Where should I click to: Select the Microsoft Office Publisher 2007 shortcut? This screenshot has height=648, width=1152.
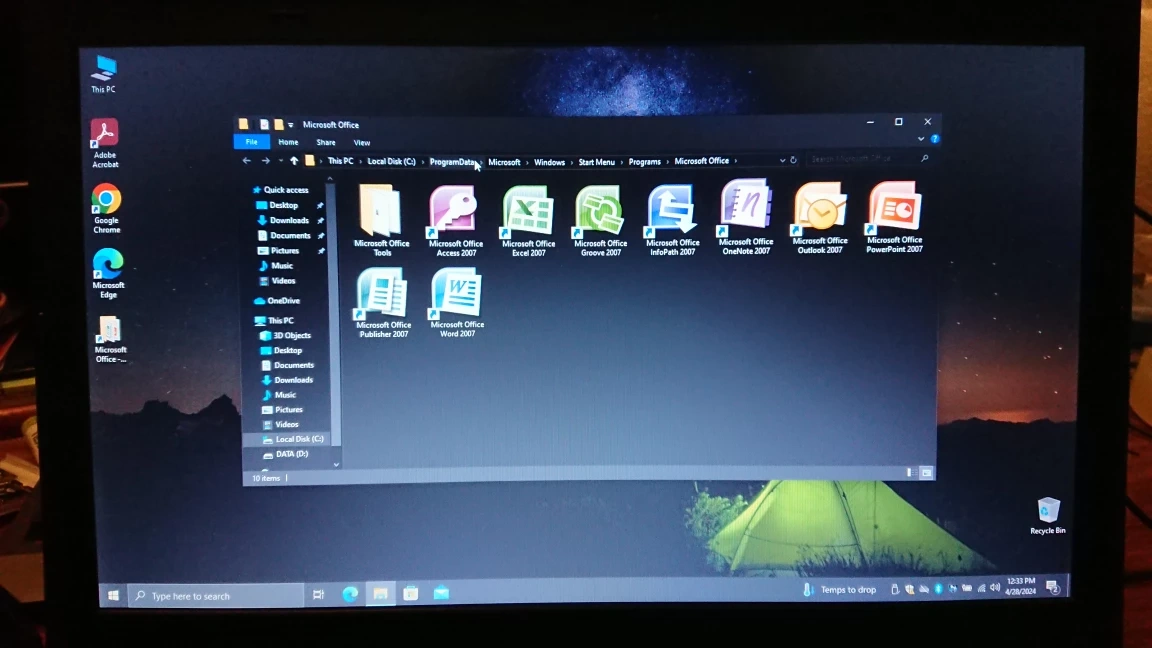point(383,303)
